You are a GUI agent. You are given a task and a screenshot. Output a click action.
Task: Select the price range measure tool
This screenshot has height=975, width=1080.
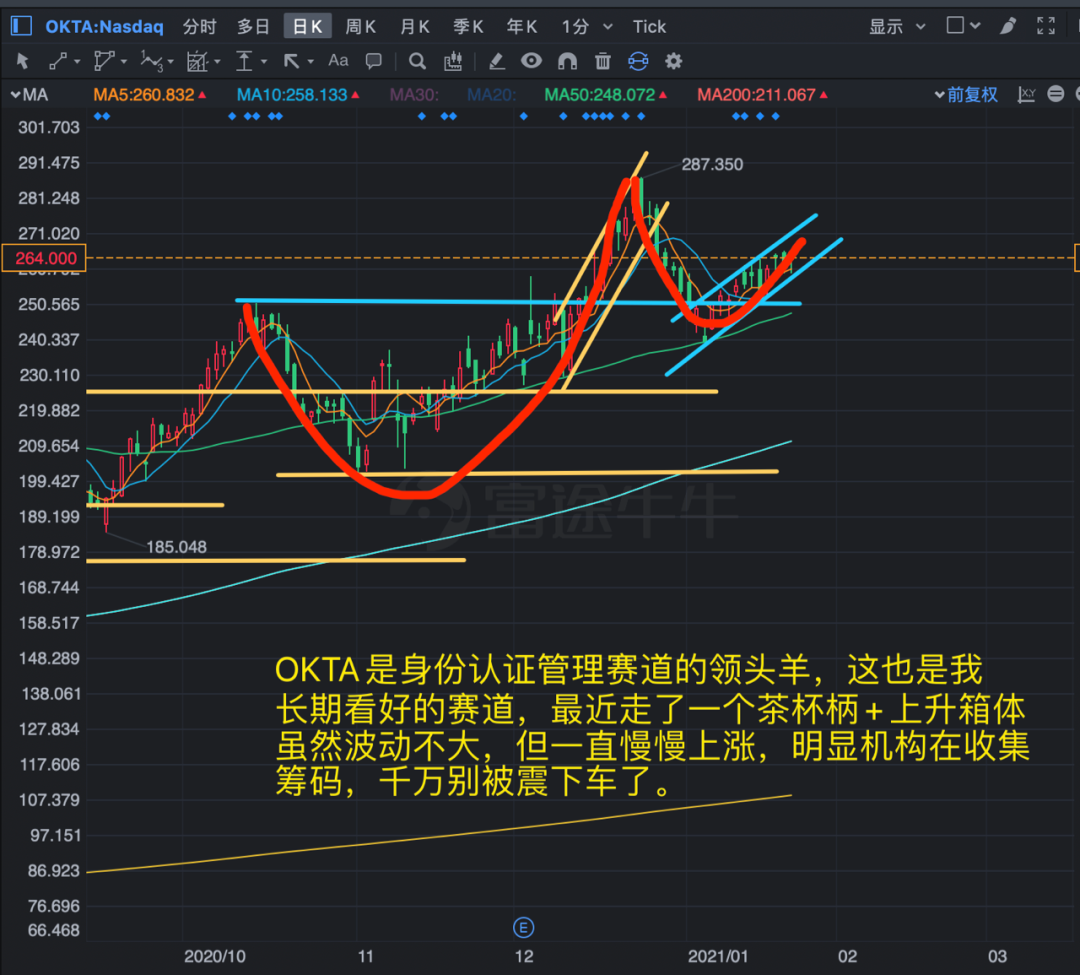[x=244, y=61]
